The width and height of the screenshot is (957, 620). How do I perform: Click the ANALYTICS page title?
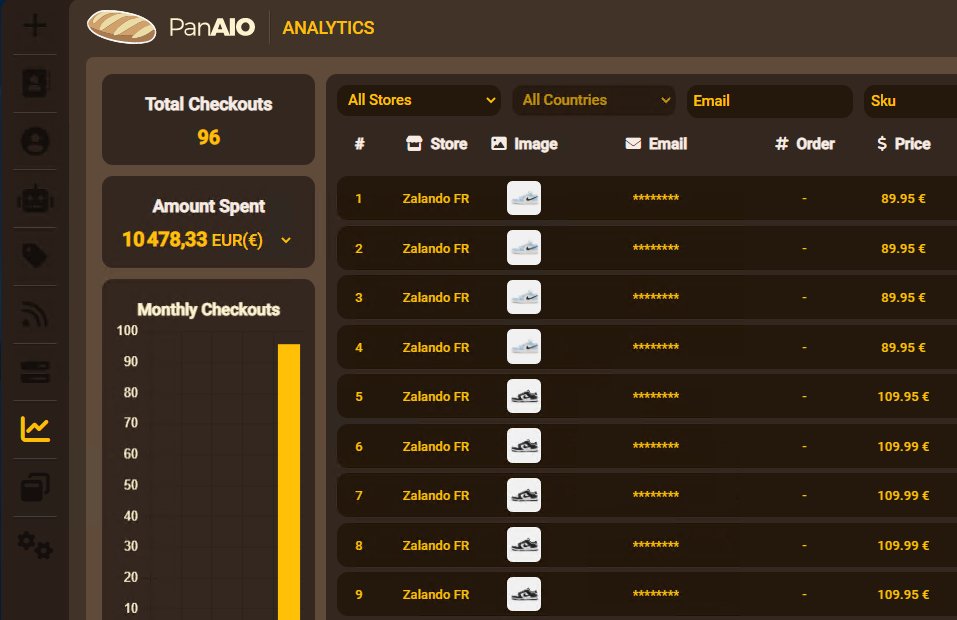[x=328, y=27]
